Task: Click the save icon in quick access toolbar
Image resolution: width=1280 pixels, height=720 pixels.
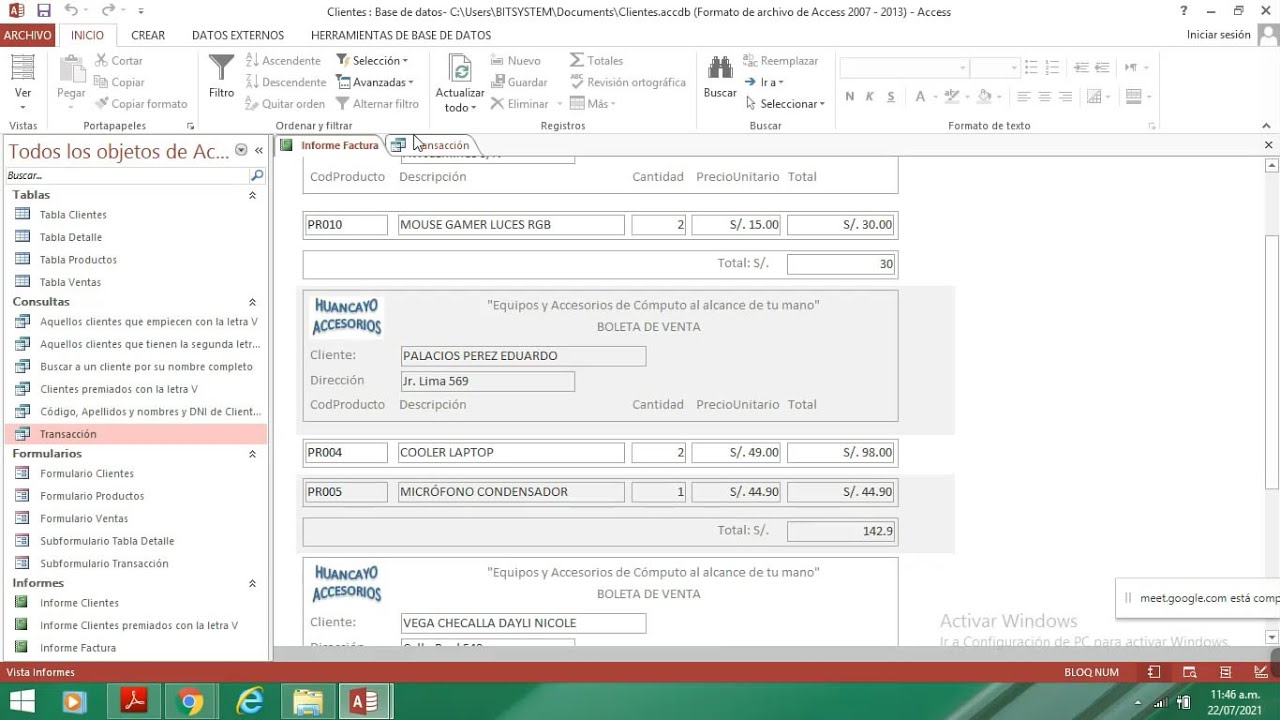Action: click(x=43, y=11)
